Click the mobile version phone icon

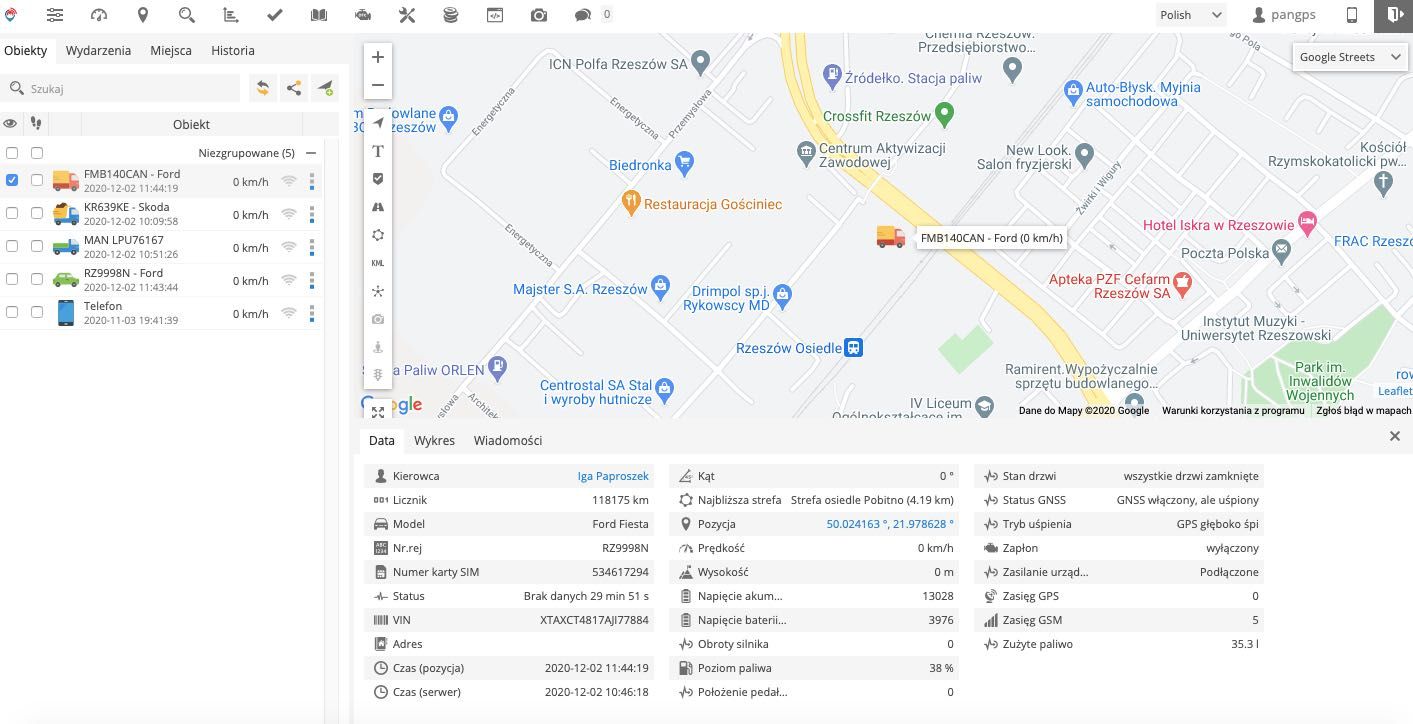click(x=1352, y=15)
